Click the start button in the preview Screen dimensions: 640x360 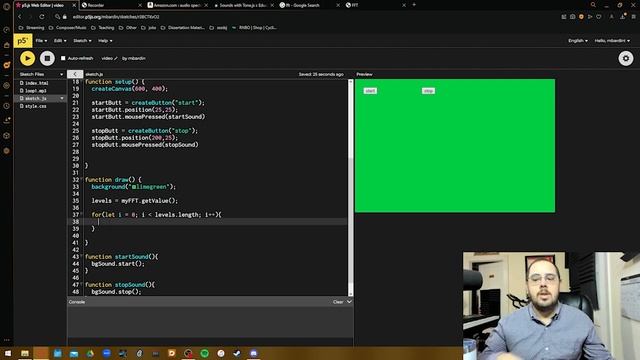click(x=370, y=91)
